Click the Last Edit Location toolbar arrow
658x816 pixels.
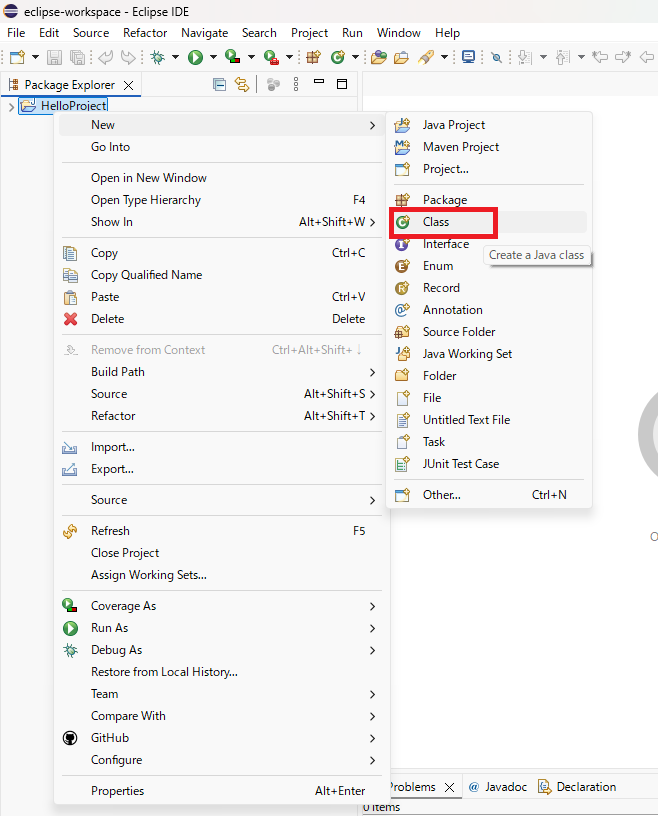coord(600,57)
